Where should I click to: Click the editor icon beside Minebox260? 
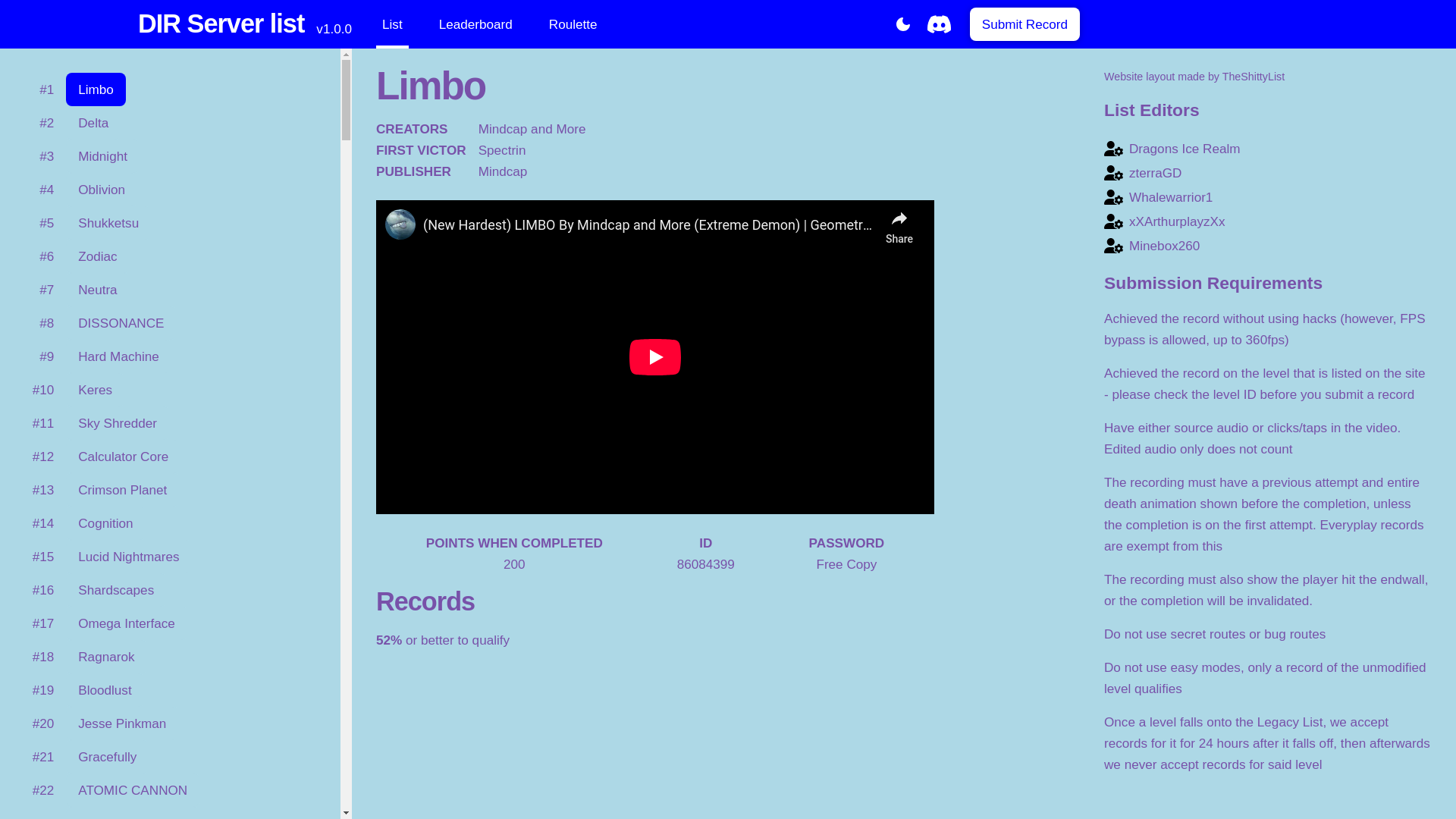[1113, 246]
